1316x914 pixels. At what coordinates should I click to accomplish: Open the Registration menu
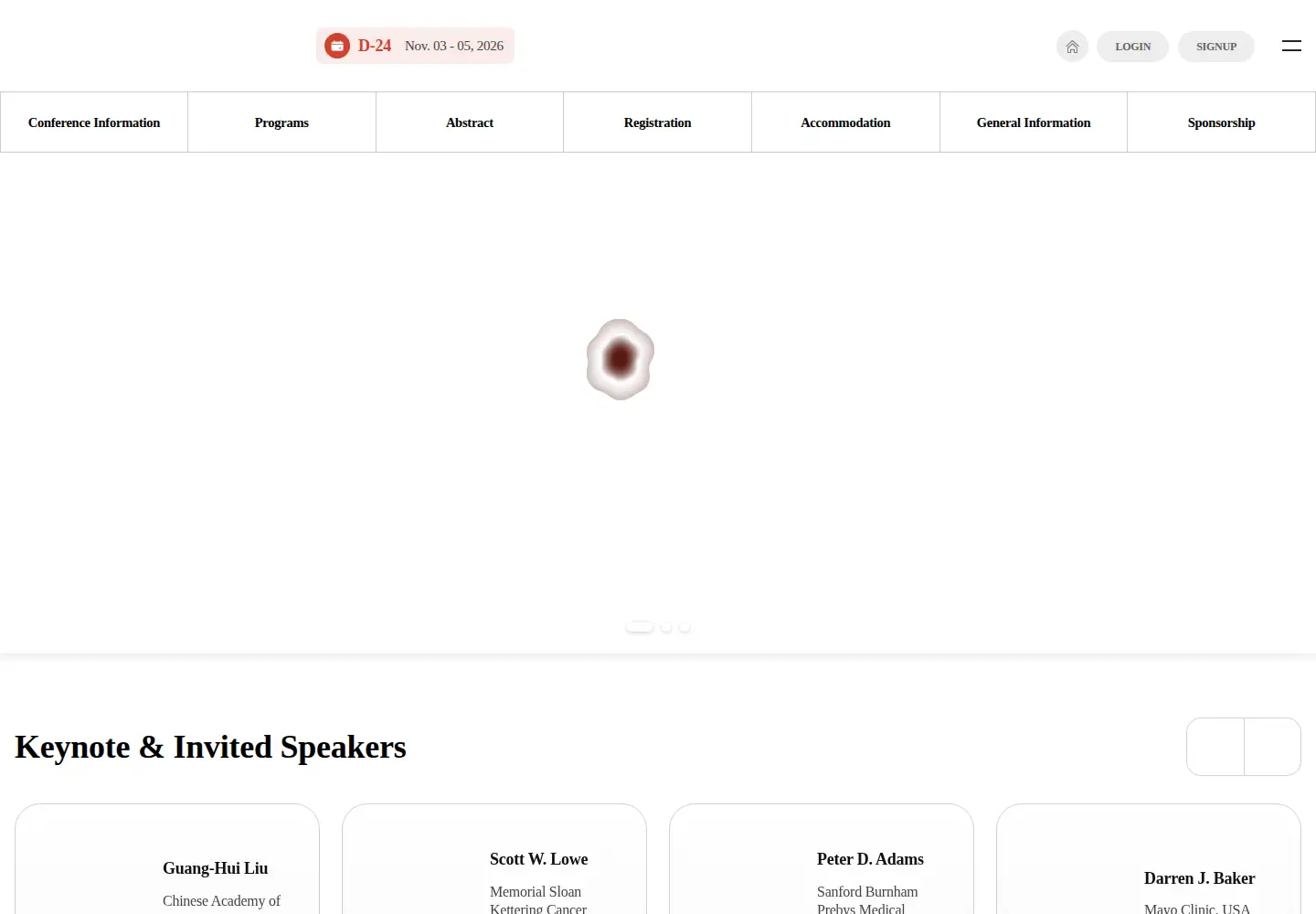tap(657, 122)
